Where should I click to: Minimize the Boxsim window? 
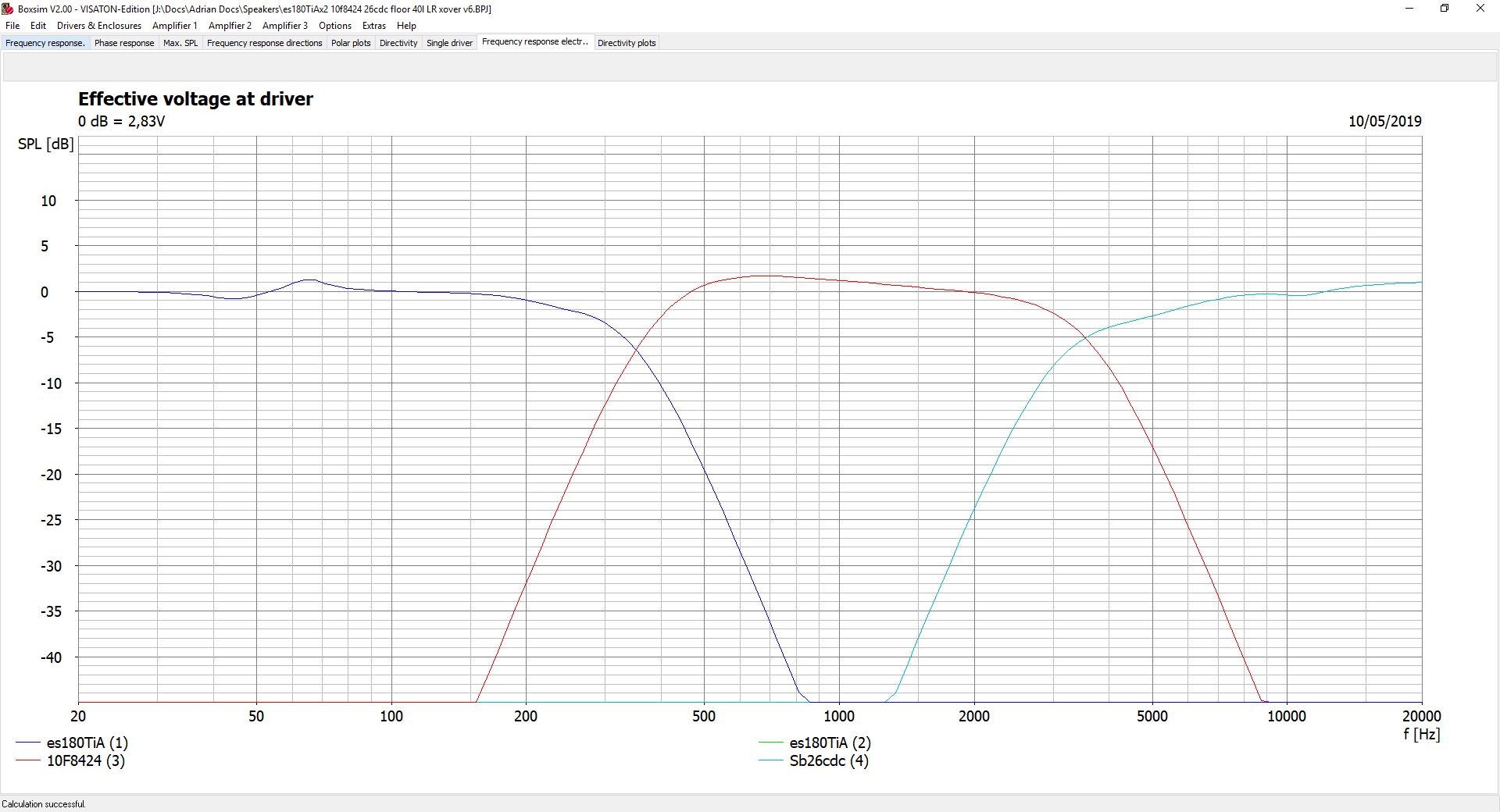(x=1410, y=9)
